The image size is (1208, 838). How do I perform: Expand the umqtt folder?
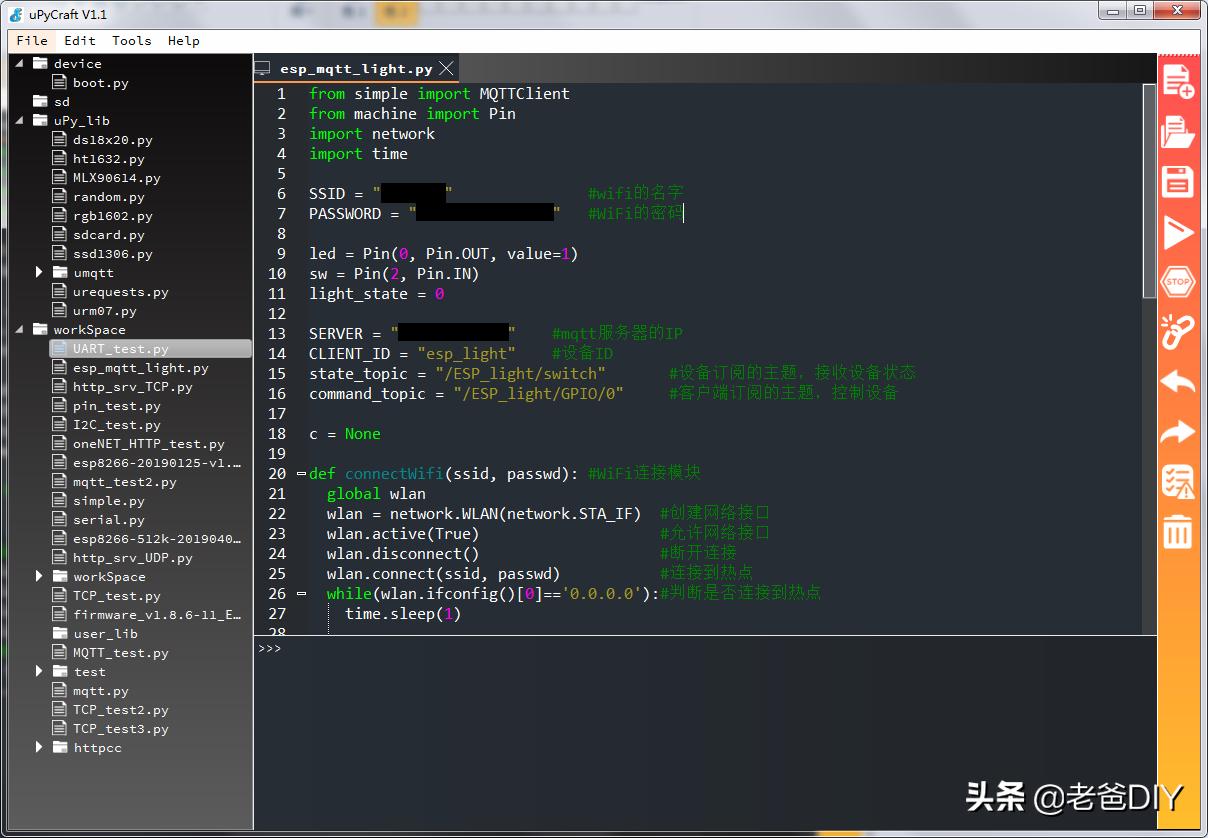coord(39,272)
